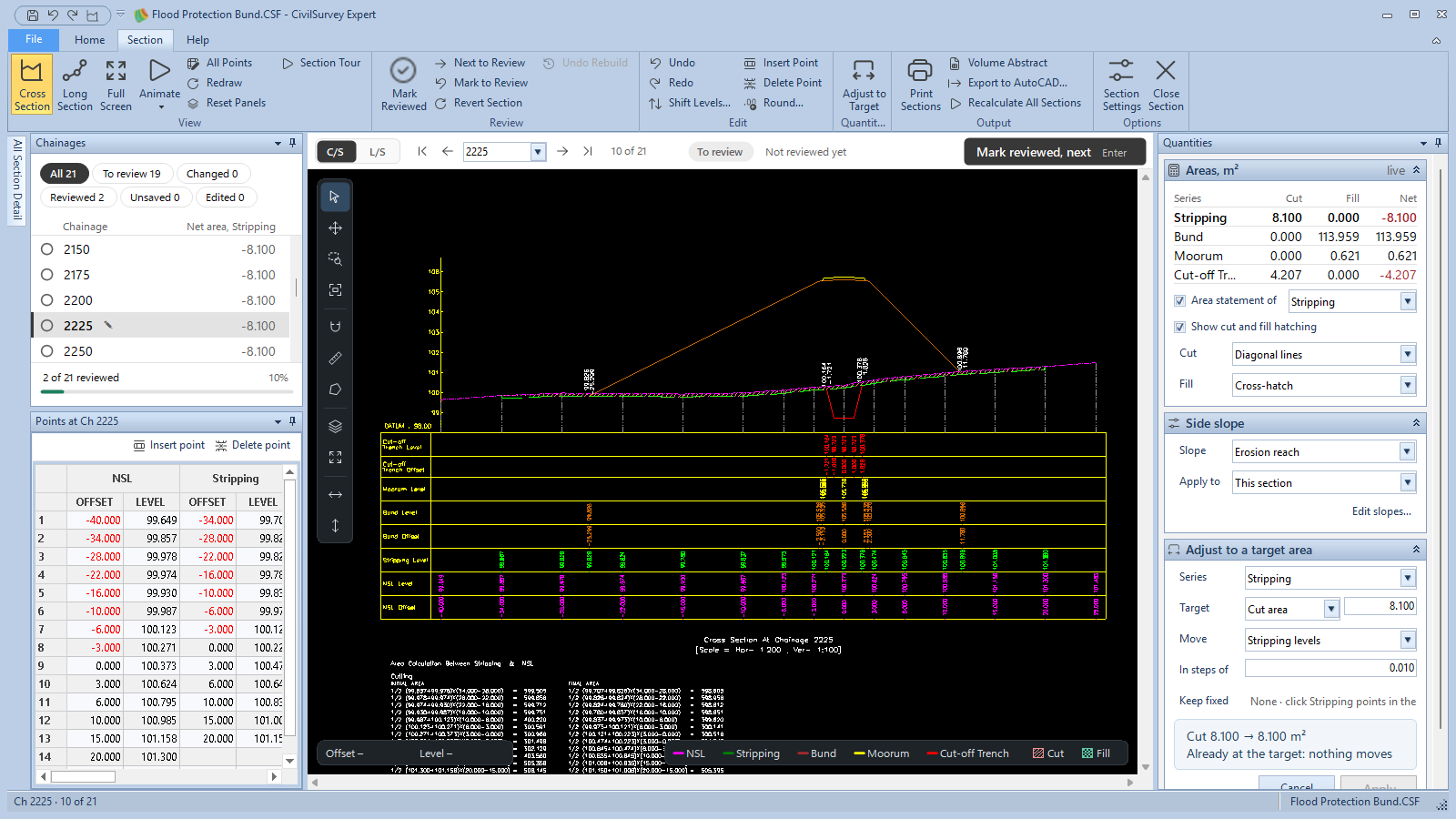The width and height of the screenshot is (1456, 819).
Task: Click the vertical stretch arrow tool
Action: (x=335, y=525)
